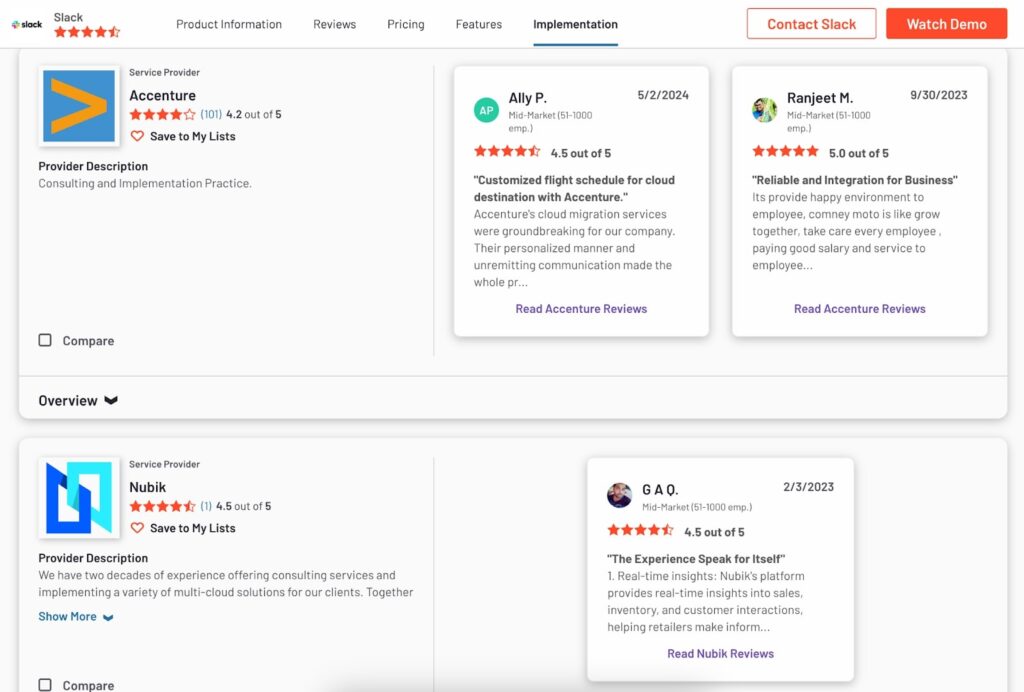Click the date 2/3/2023
The image size is (1024, 692).
tap(808, 487)
